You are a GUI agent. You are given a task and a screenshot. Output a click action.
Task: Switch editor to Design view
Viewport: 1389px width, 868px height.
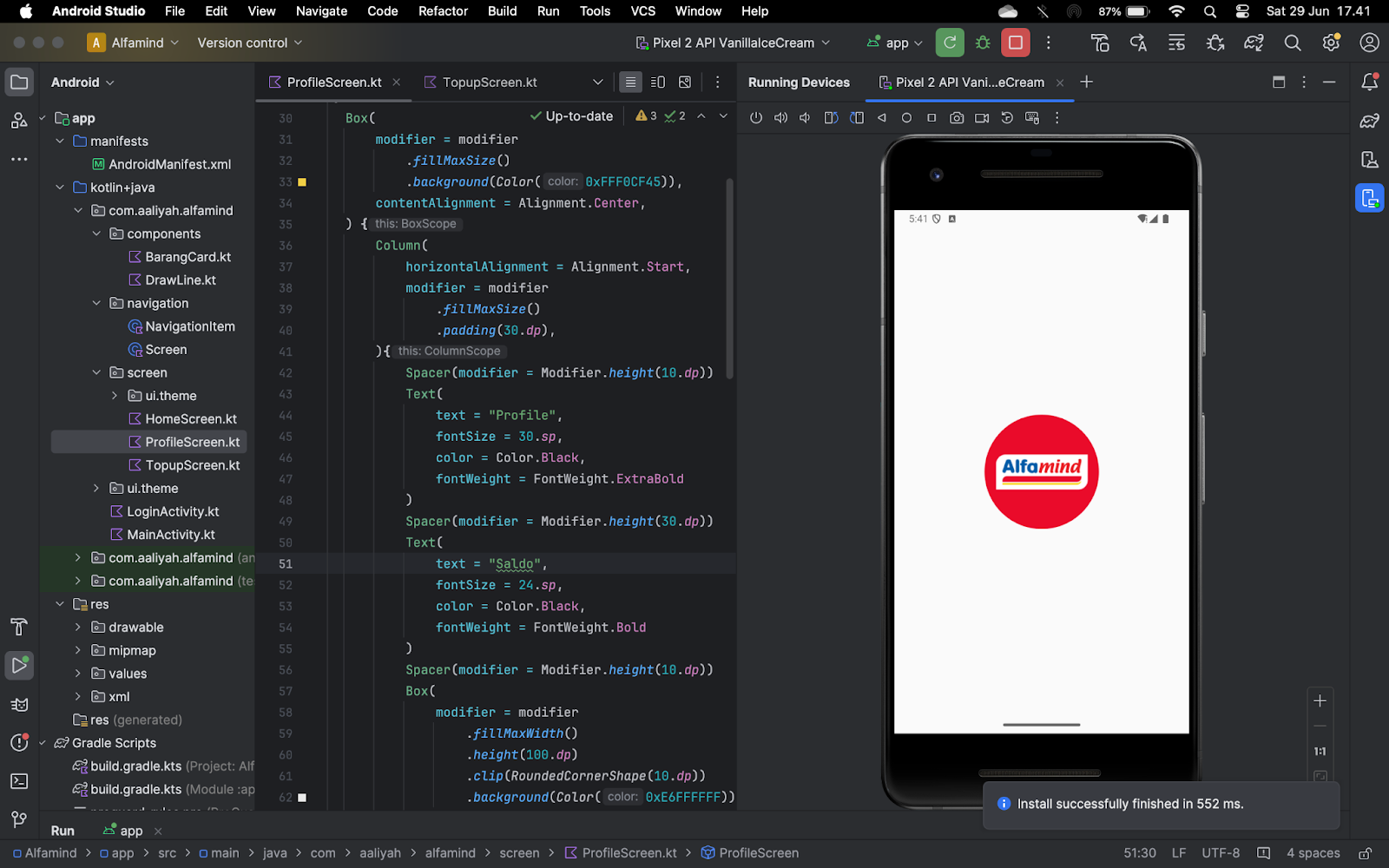point(685,82)
